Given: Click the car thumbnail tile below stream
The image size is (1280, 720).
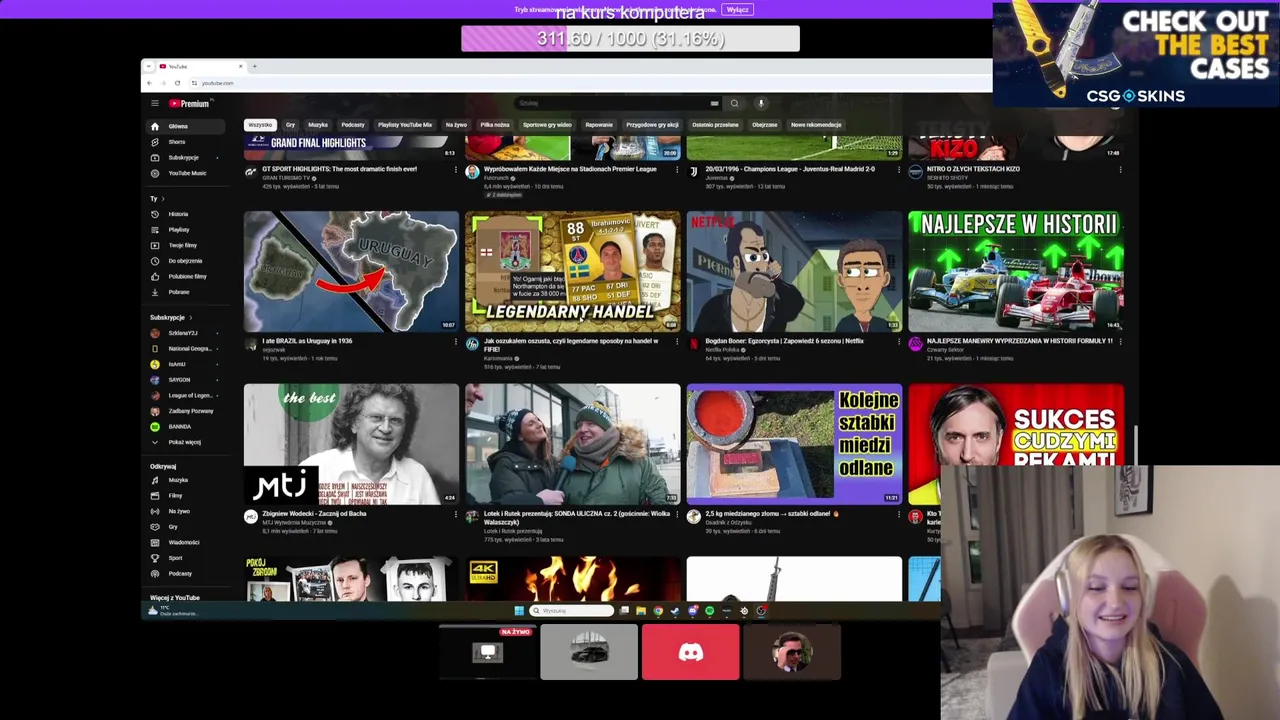Looking at the screenshot, I should (x=589, y=652).
